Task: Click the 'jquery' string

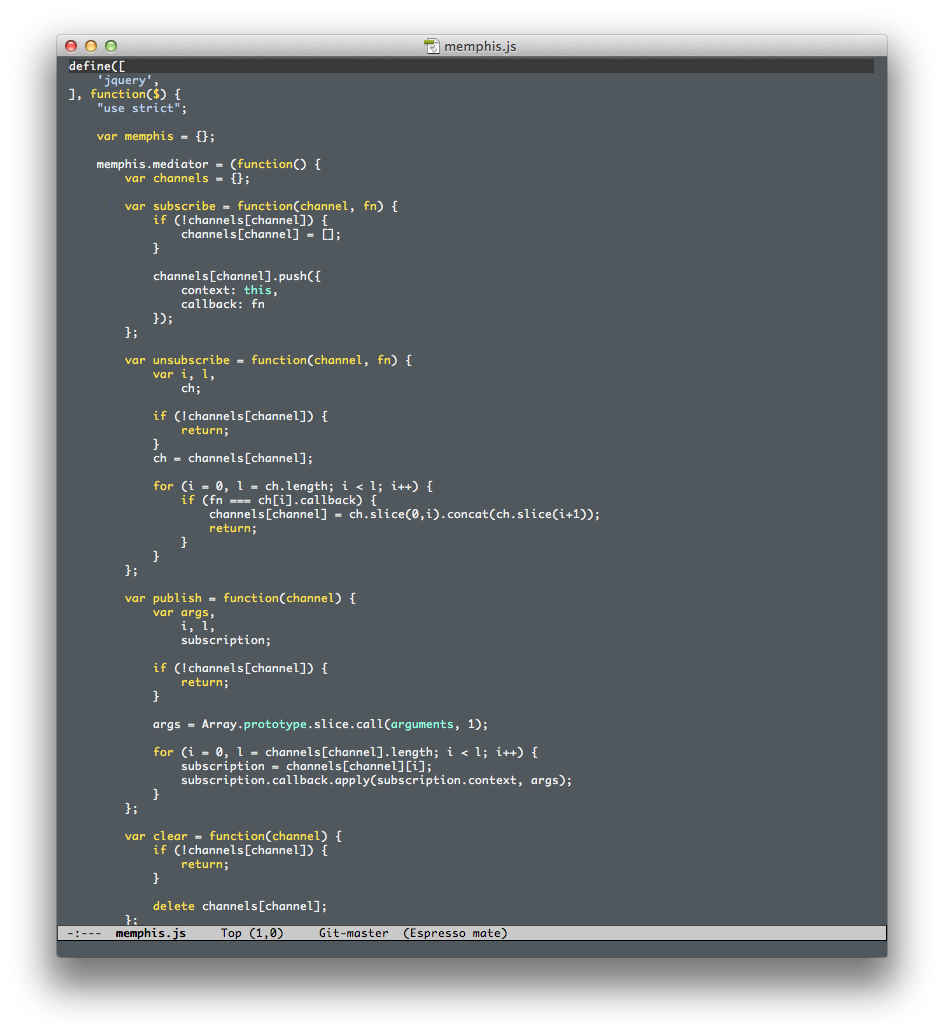Action: coord(127,81)
